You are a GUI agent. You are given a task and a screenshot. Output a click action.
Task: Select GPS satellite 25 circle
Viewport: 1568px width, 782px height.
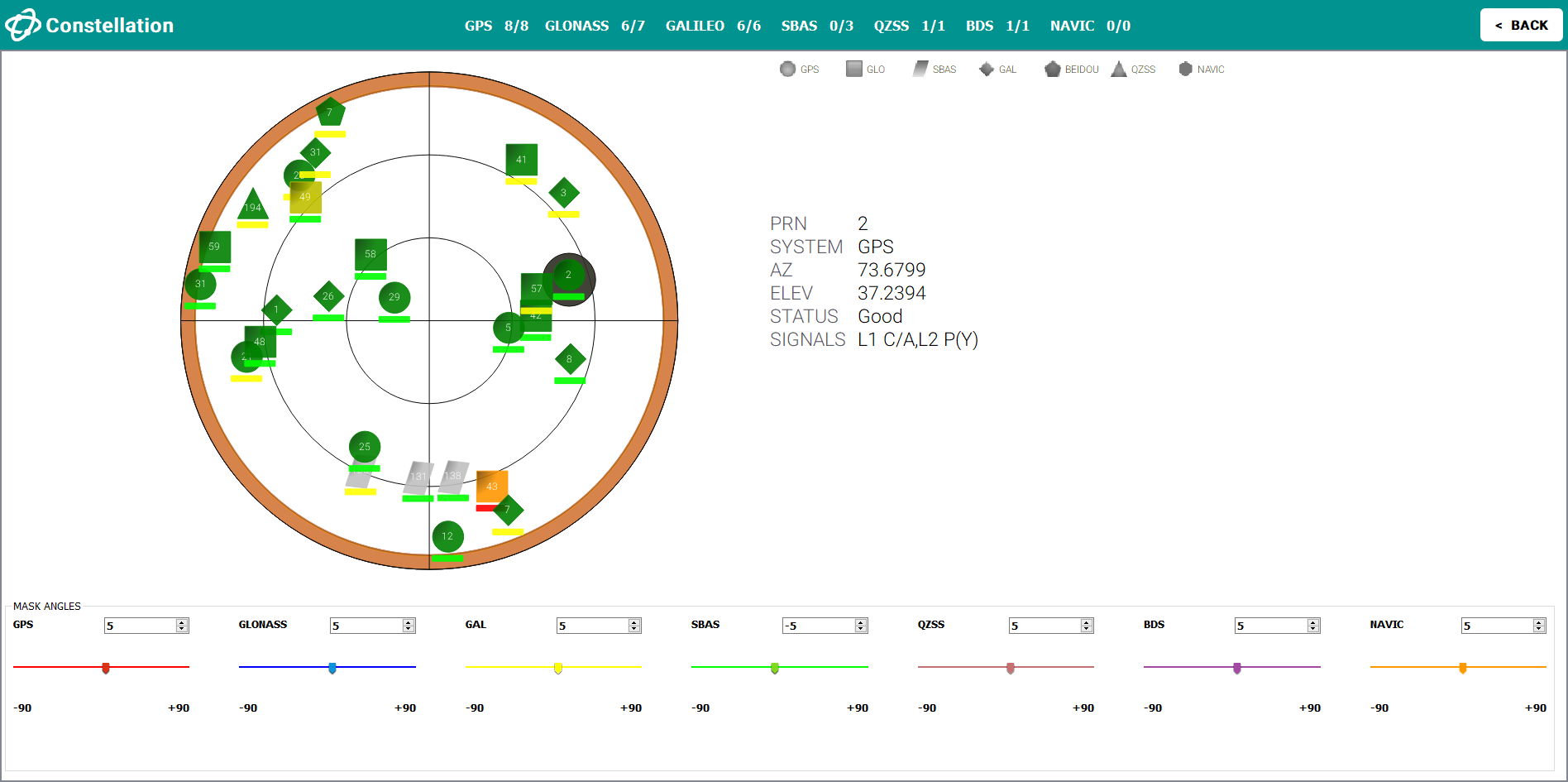(364, 446)
